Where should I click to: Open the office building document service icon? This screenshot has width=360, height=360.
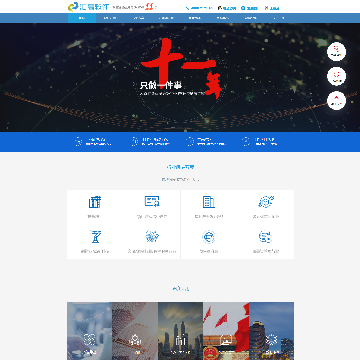click(209, 202)
